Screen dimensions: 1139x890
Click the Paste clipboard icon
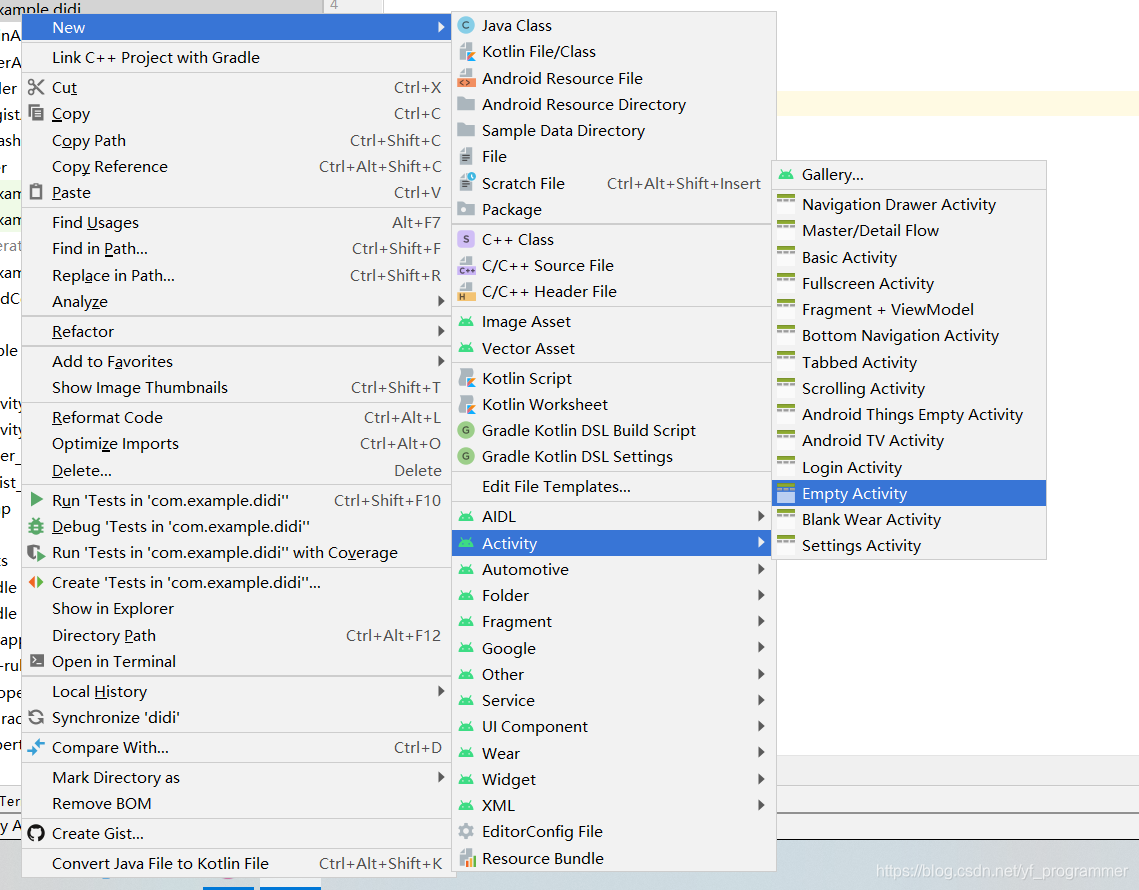tap(36, 192)
